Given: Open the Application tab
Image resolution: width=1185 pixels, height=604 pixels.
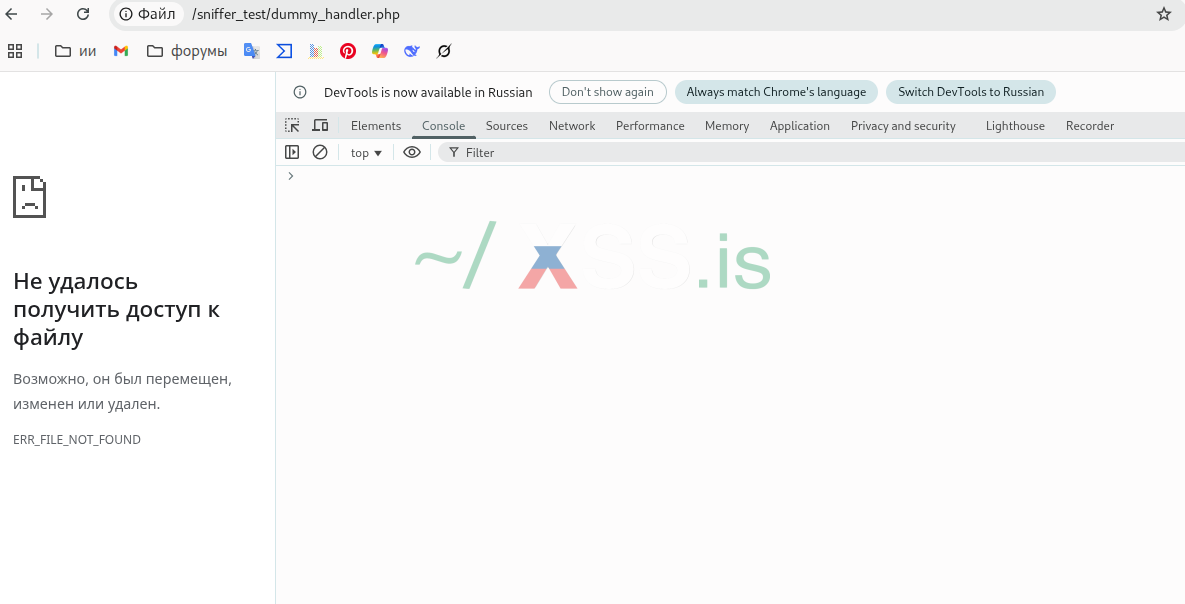Looking at the screenshot, I should coord(800,126).
